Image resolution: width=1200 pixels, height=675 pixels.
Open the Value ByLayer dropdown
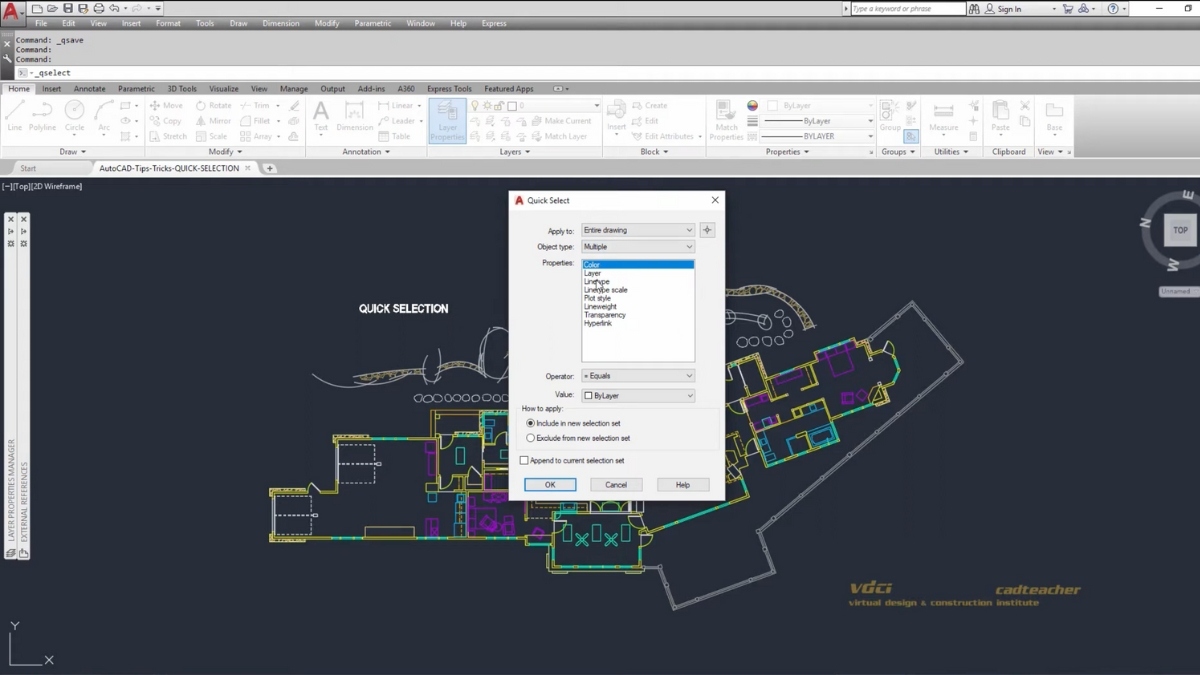638,396
